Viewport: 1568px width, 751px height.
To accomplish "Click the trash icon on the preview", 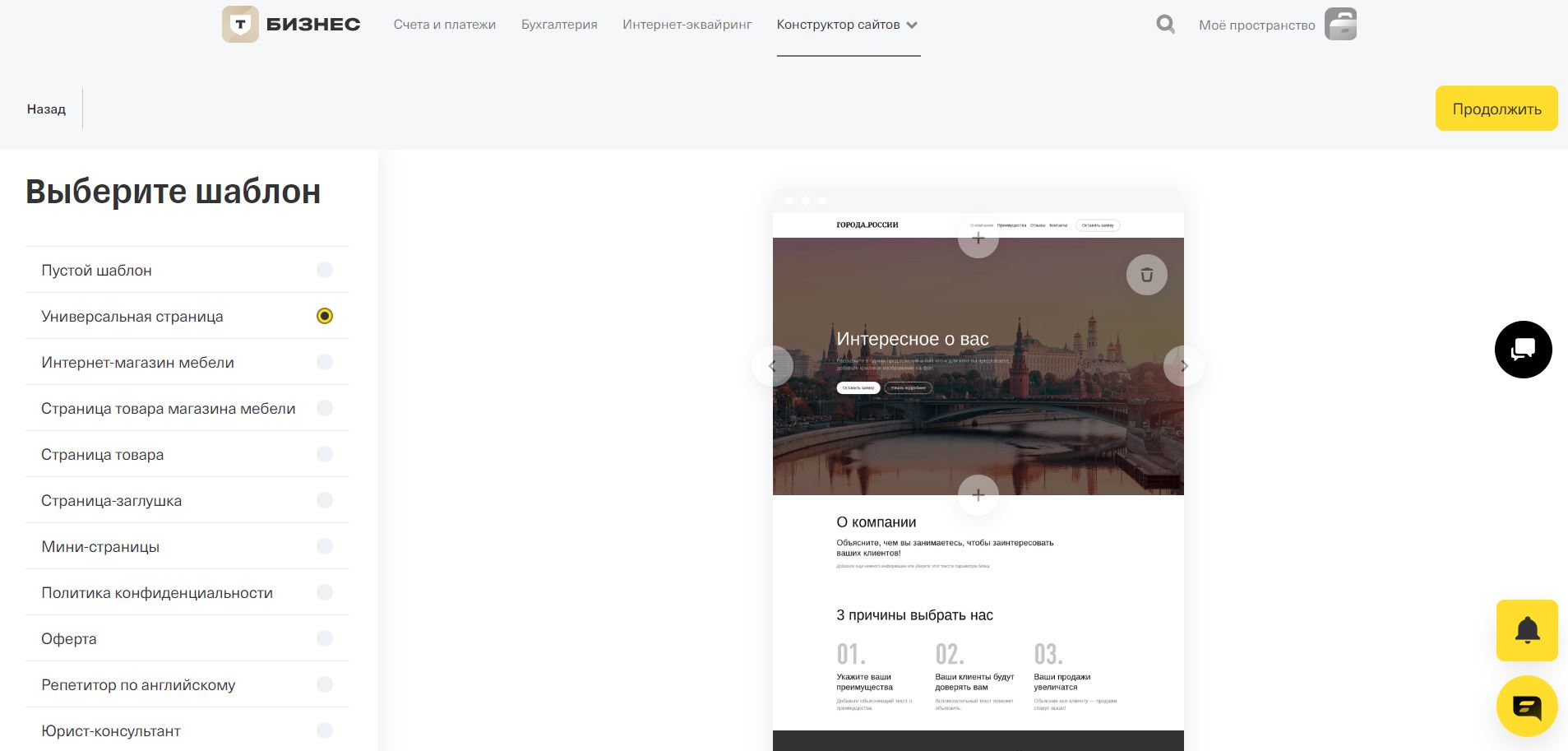I will (1146, 275).
